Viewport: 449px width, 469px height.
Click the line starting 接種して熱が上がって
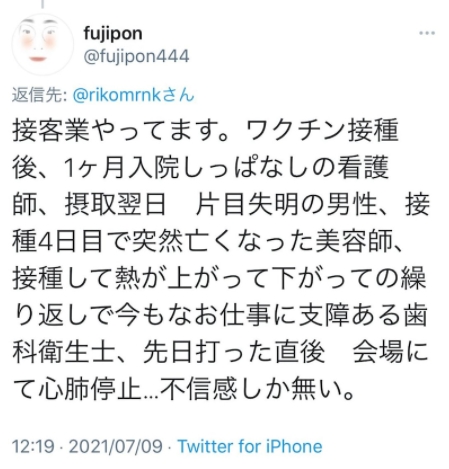pos(219,278)
